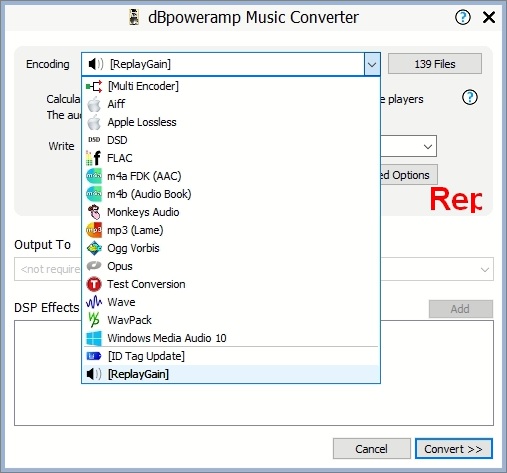Click the Cancel button
The width and height of the screenshot is (507, 473).
click(371, 449)
